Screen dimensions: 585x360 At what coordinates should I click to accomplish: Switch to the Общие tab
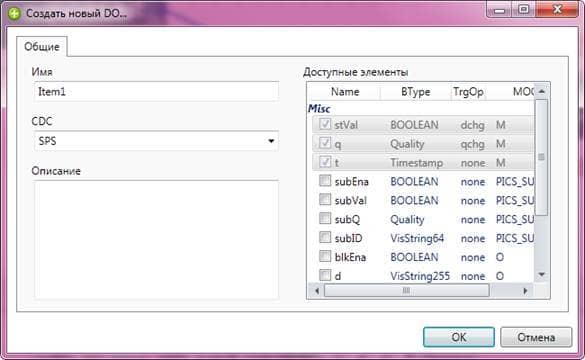(x=42, y=47)
